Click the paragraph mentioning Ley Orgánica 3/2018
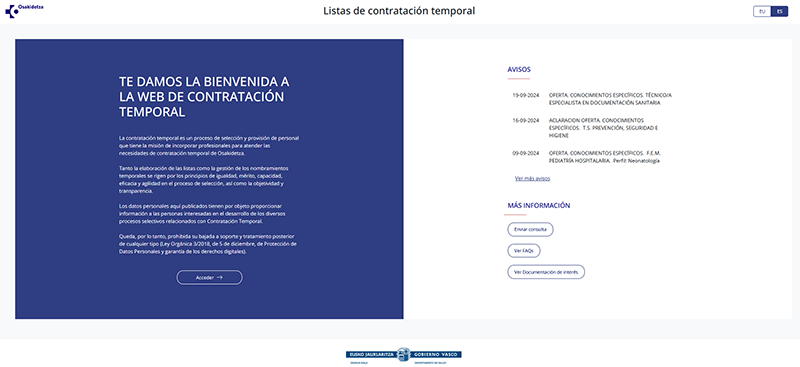 [x=208, y=244]
